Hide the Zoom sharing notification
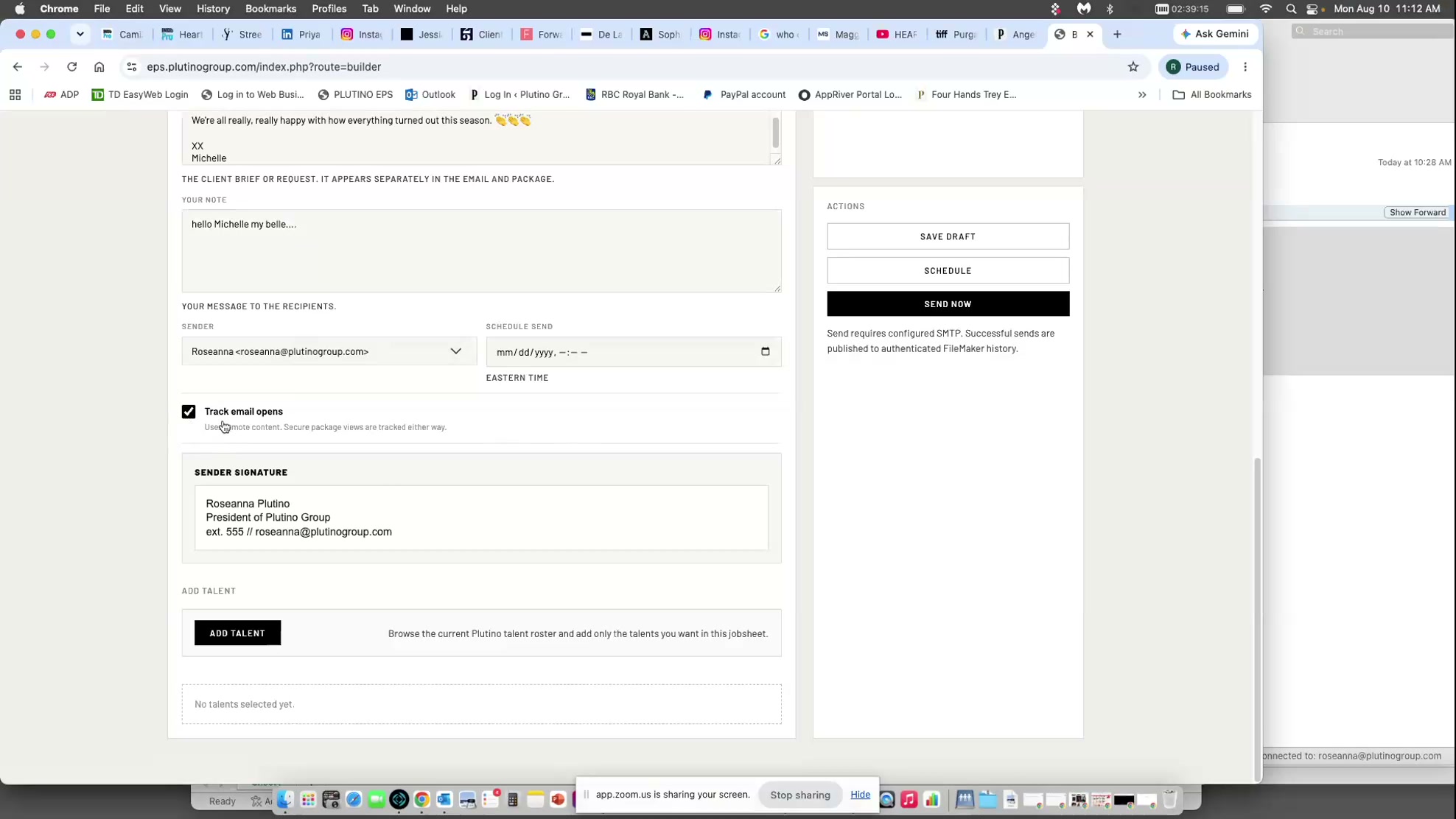 (860, 795)
